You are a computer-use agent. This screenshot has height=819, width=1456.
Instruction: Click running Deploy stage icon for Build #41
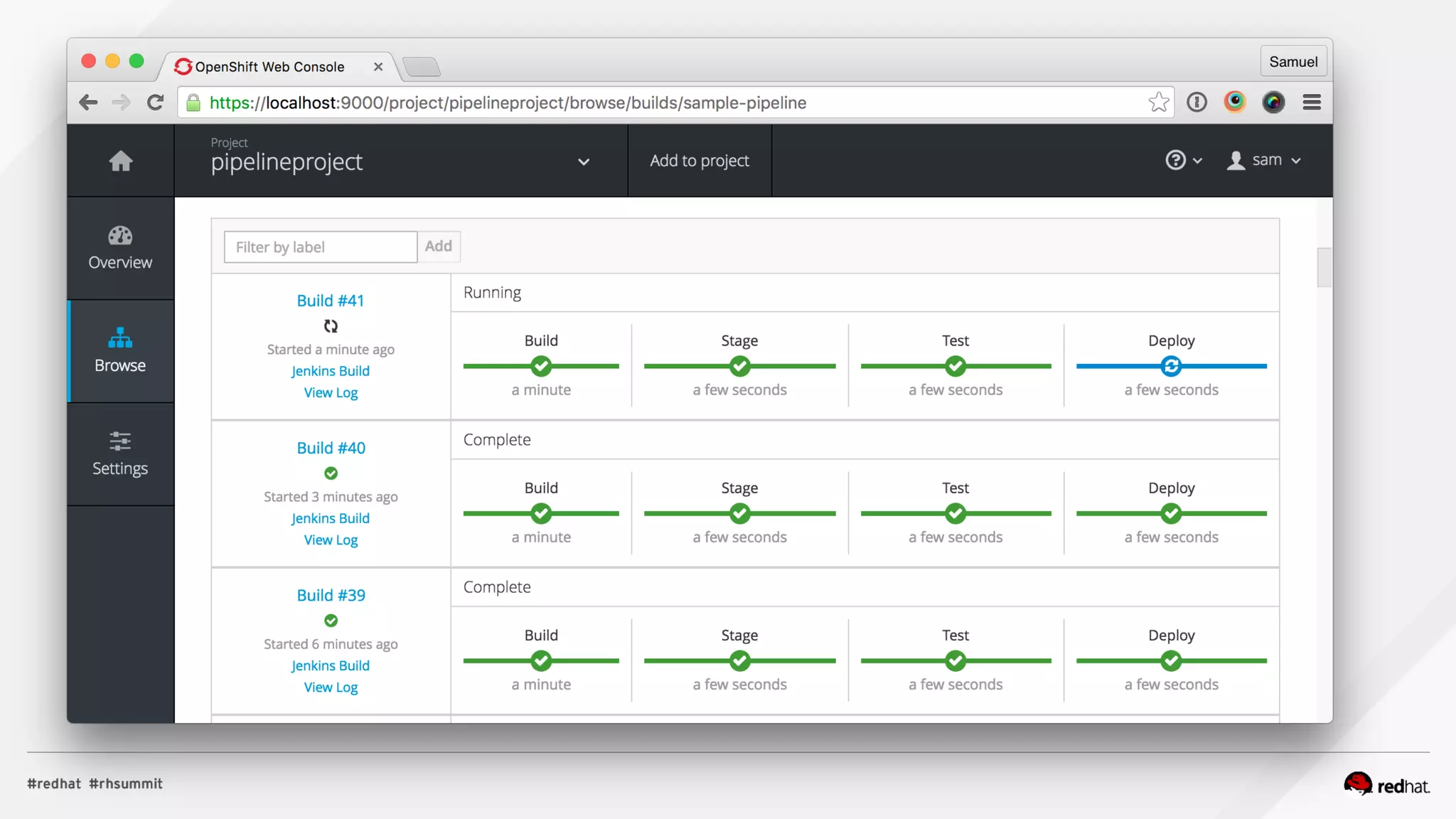tap(1171, 366)
